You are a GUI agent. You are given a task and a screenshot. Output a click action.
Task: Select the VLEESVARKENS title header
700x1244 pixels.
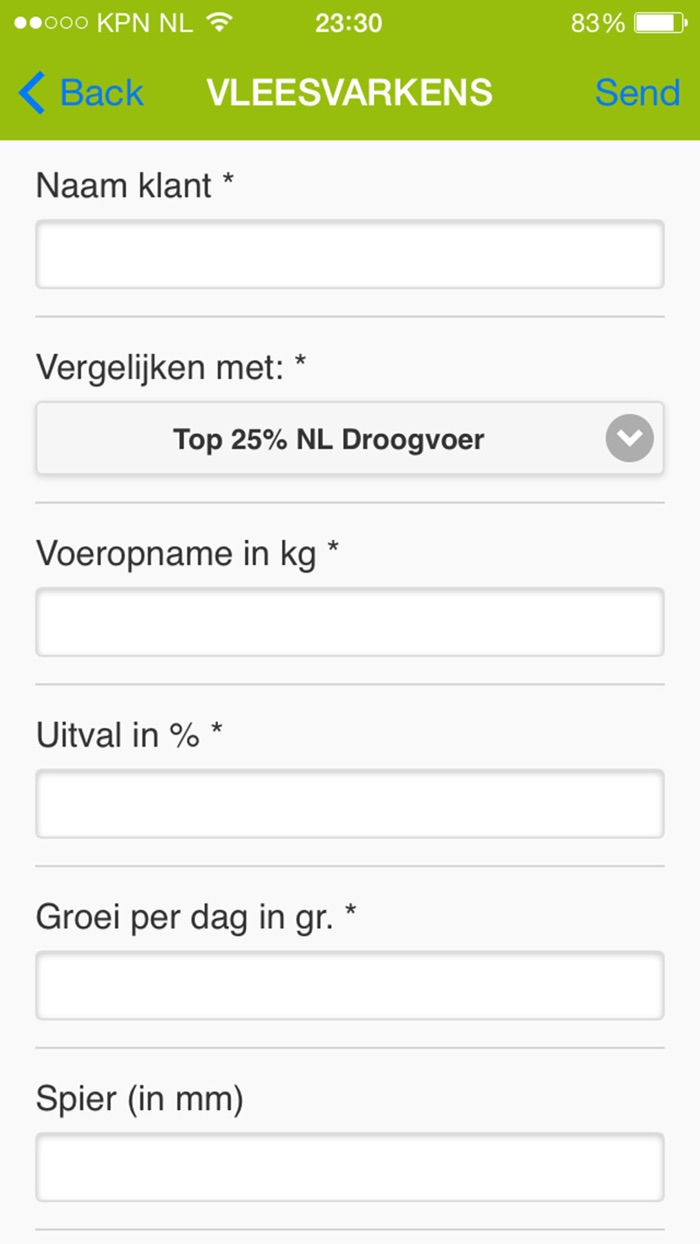(349, 92)
